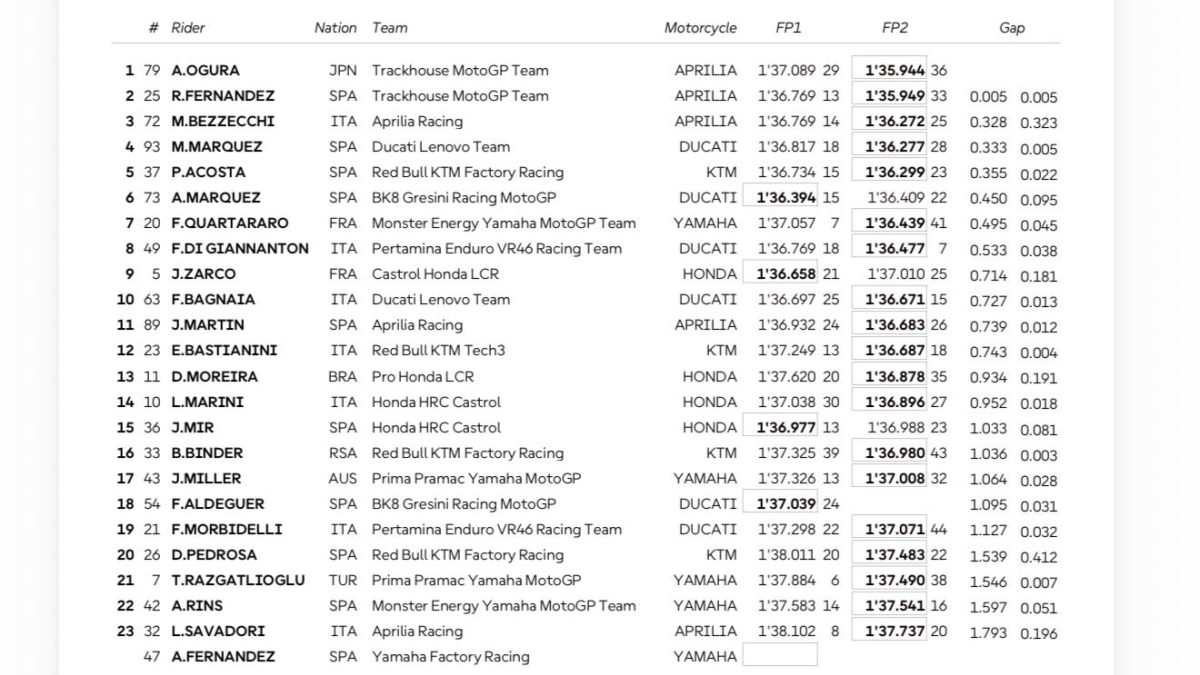This screenshot has height=675, width=1200.
Task: Select the Gap column header
Action: coord(1012,28)
